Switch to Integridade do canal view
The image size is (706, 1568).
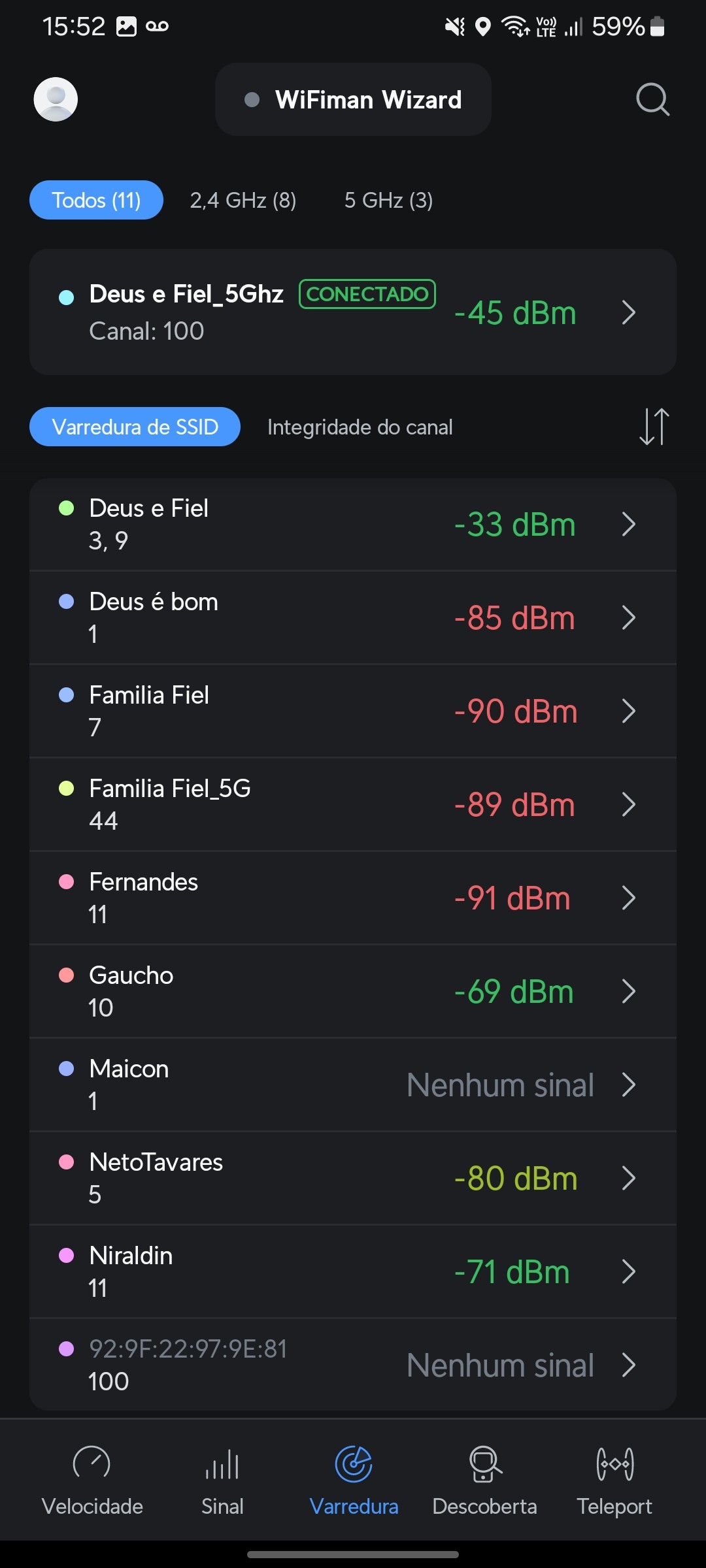click(x=360, y=427)
